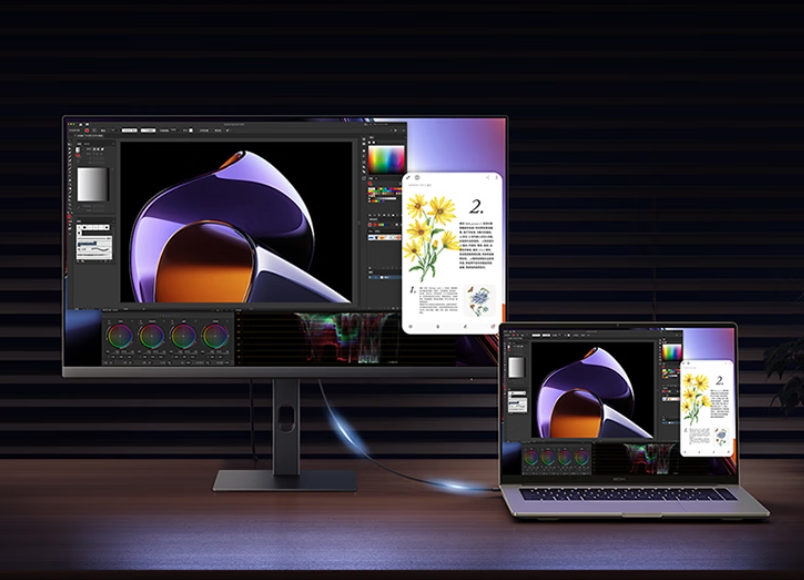Click the pen icon atop the phone window

pos(408,178)
